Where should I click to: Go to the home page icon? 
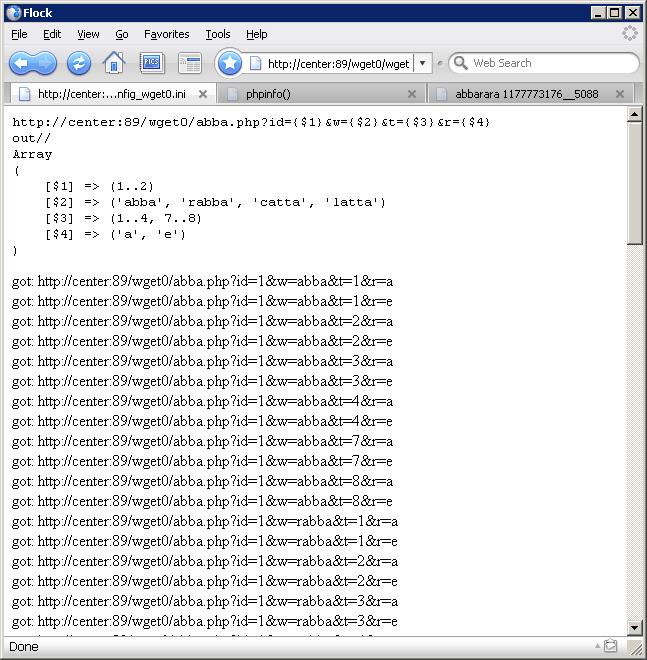tap(114, 63)
